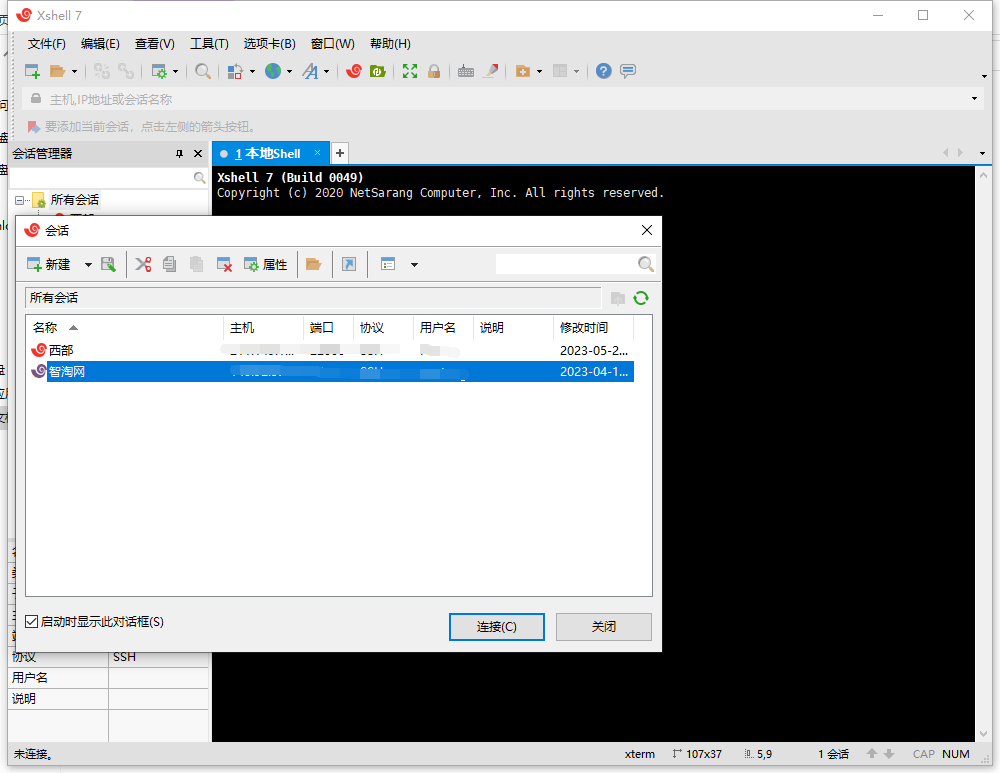Launch Xftp with the green toolbar icon

click(x=378, y=71)
